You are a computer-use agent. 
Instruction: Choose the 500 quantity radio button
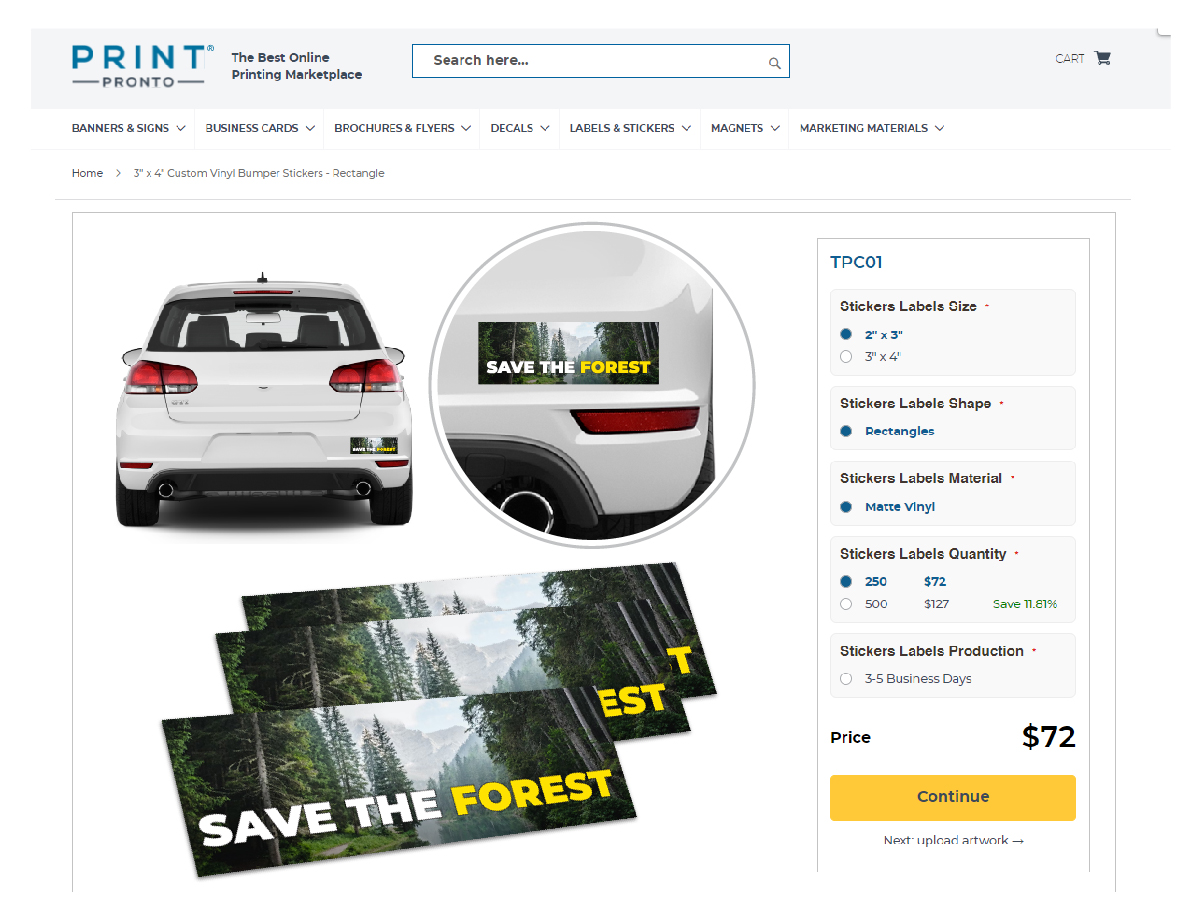pos(846,604)
